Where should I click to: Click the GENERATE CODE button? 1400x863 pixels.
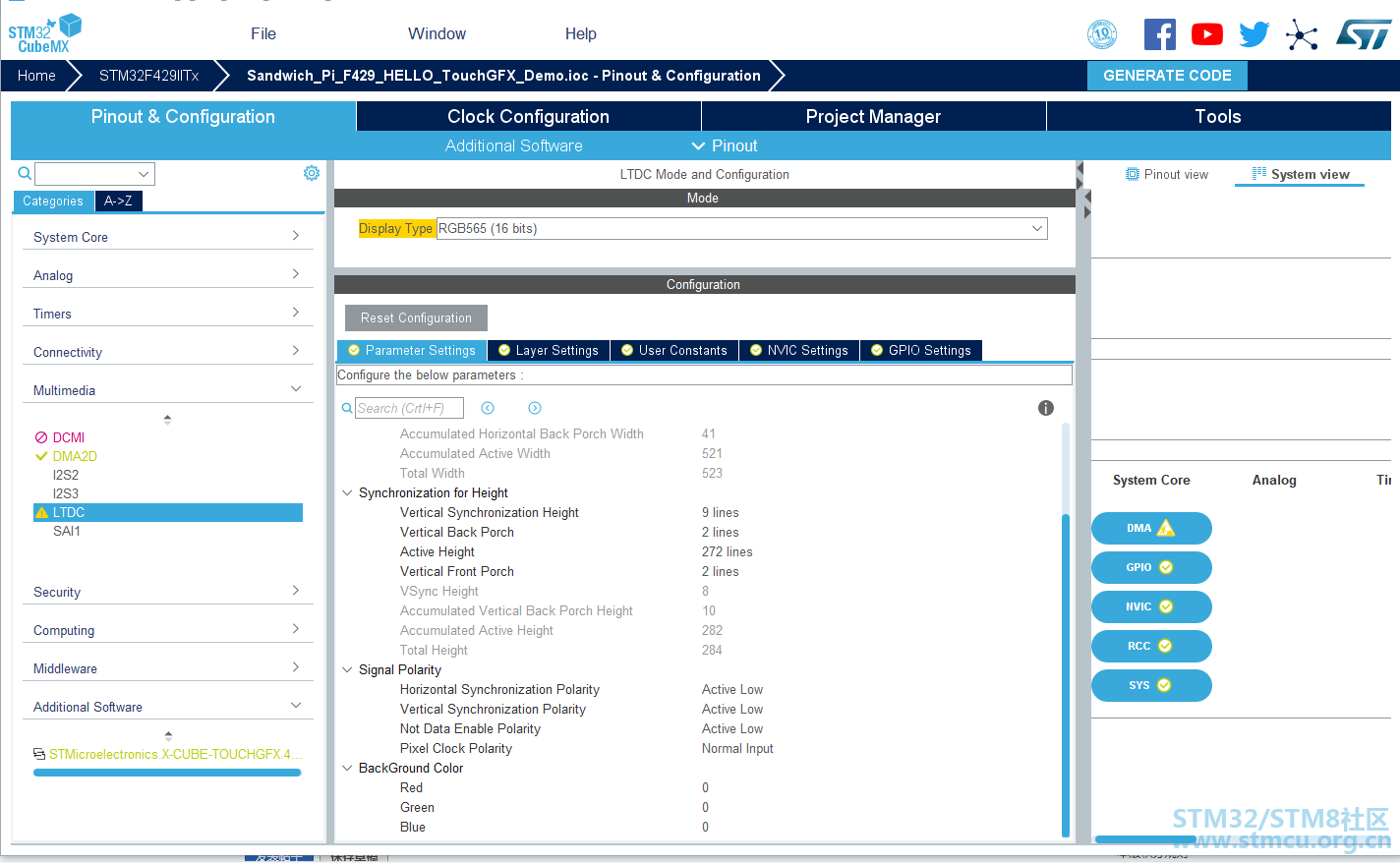(1167, 76)
